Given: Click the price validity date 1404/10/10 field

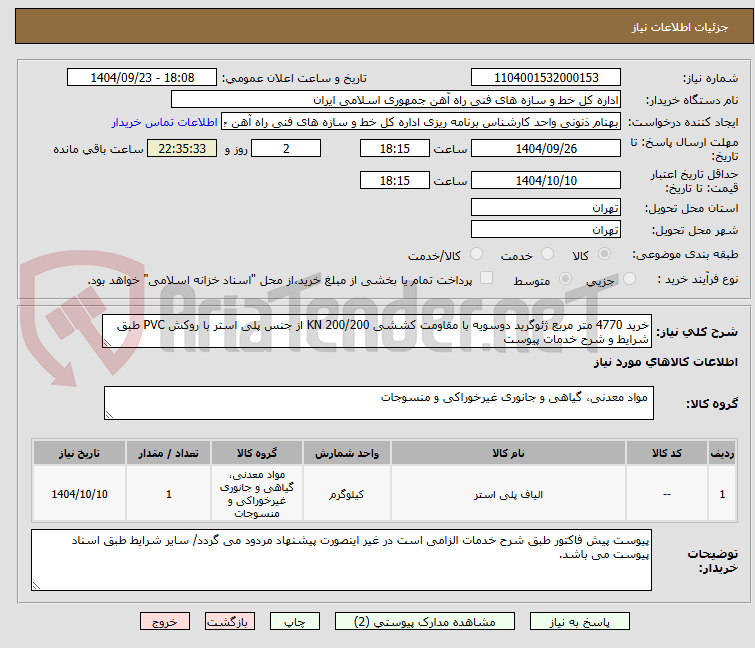Looking at the screenshot, I should (x=546, y=180).
